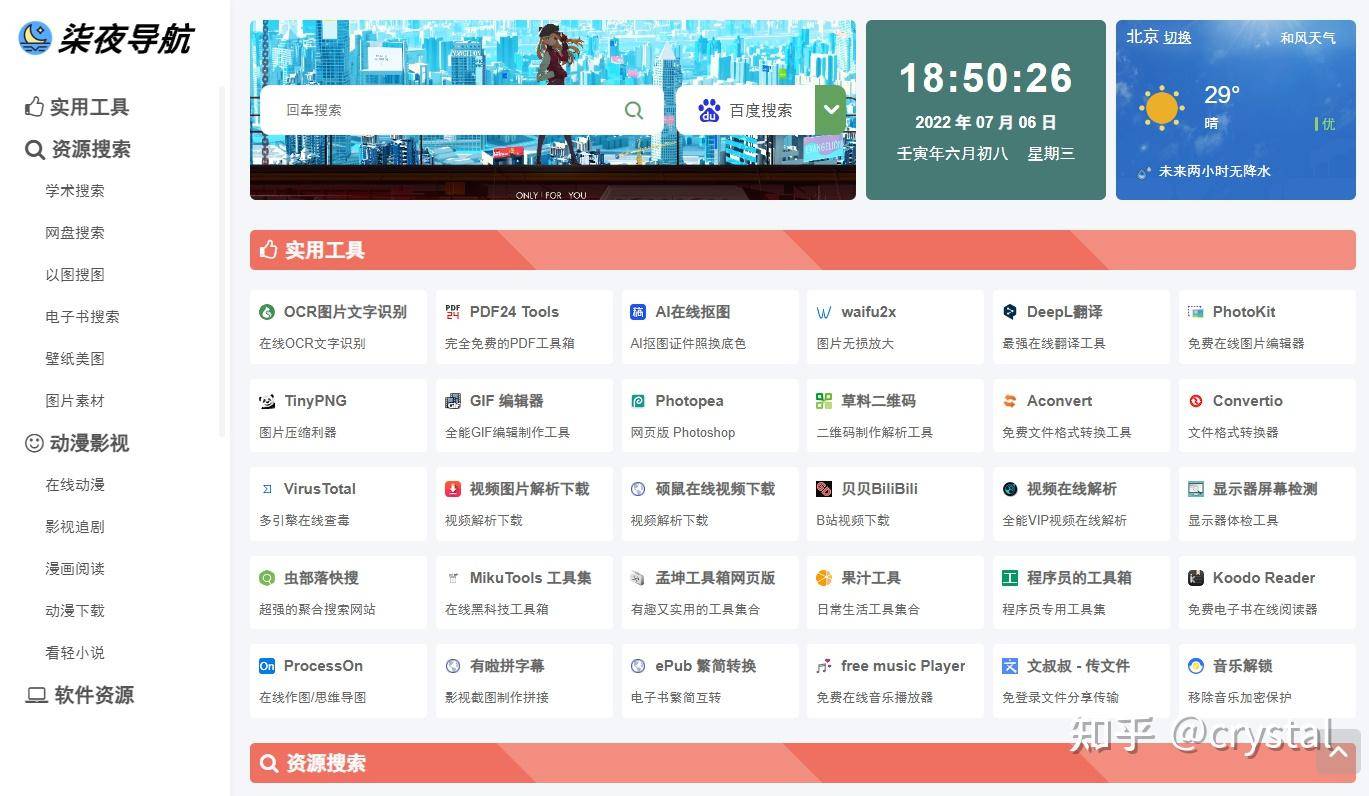This screenshot has height=796, width=1369.
Task: Click the back-to-top arrow button
Action: pyautogui.click(x=1337, y=752)
